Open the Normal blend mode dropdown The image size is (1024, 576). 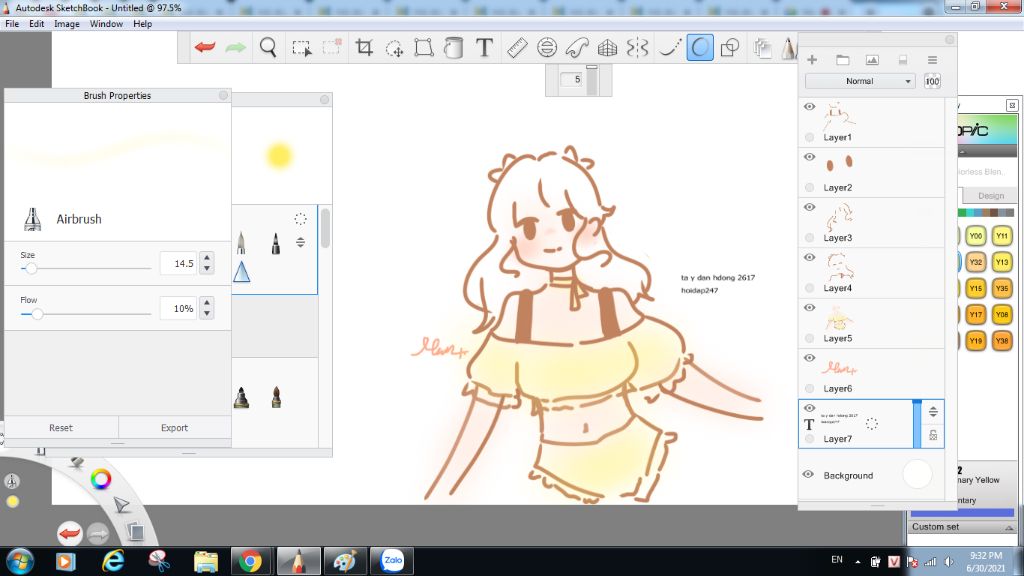tap(859, 81)
